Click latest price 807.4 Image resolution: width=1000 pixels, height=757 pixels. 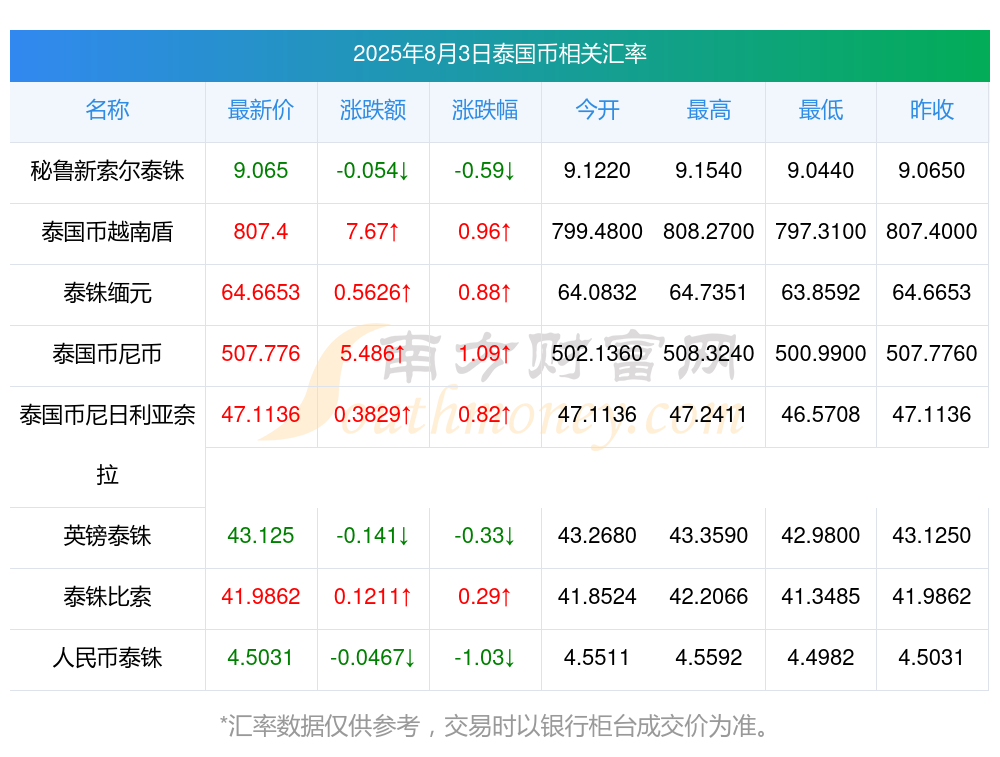click(x=261, y=232)
